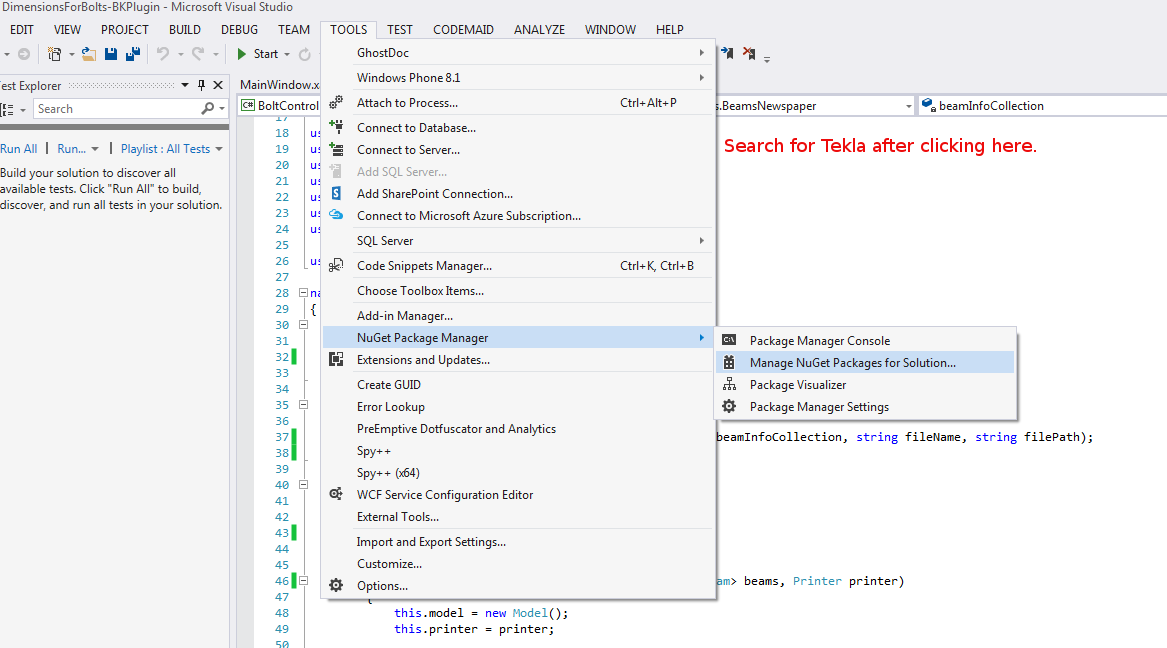Viewport: 1167px width, 648px height.
Task: Open the BeamsNewspaper class dropdown
Action: [908, 106]
